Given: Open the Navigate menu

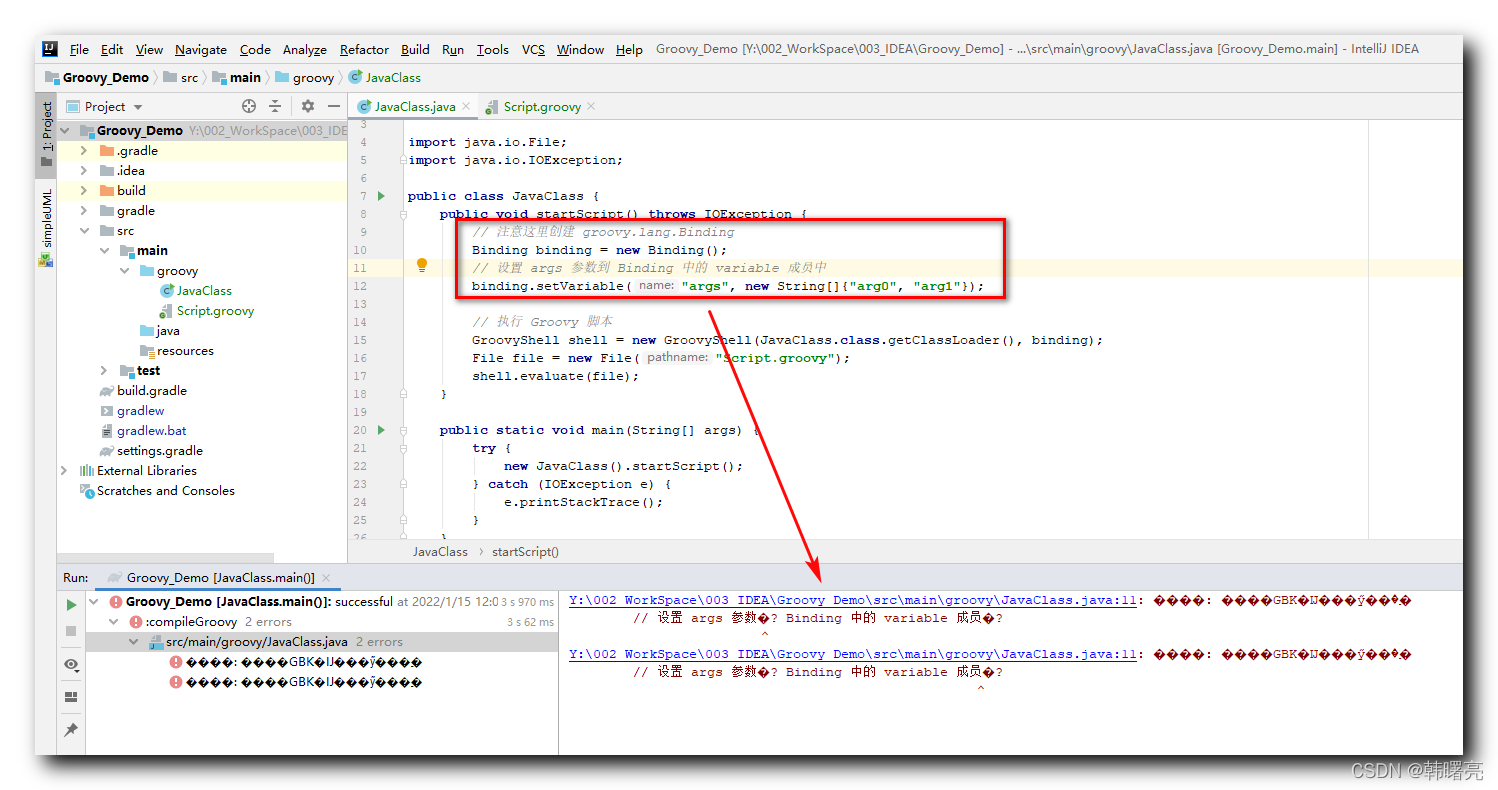Looking at the screenshot, I should point(201,49).
